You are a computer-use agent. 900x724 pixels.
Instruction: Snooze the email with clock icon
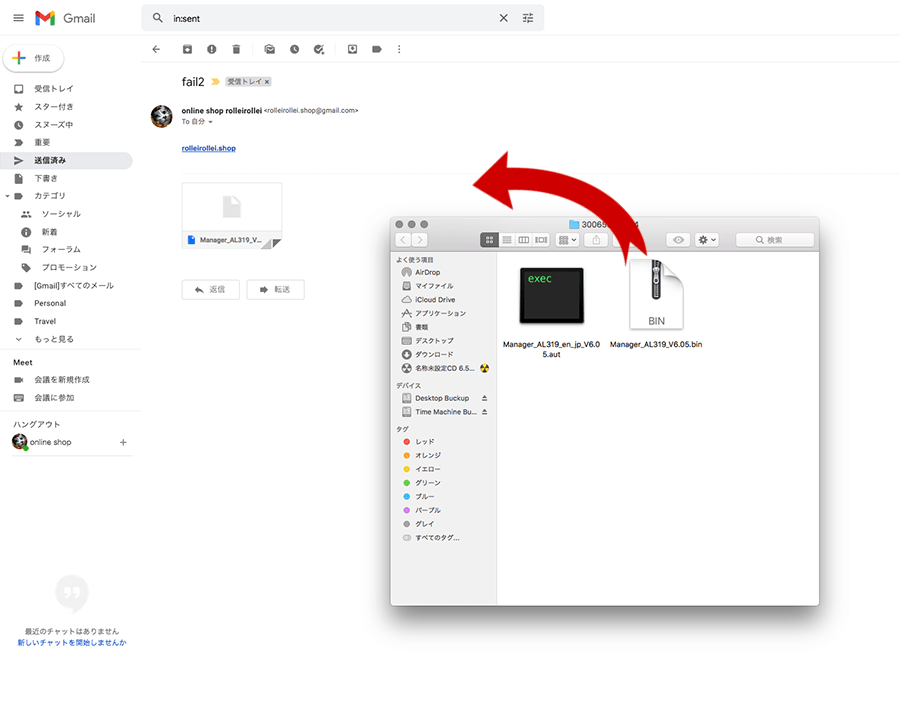pyautogui.click(x=294, y=49)
